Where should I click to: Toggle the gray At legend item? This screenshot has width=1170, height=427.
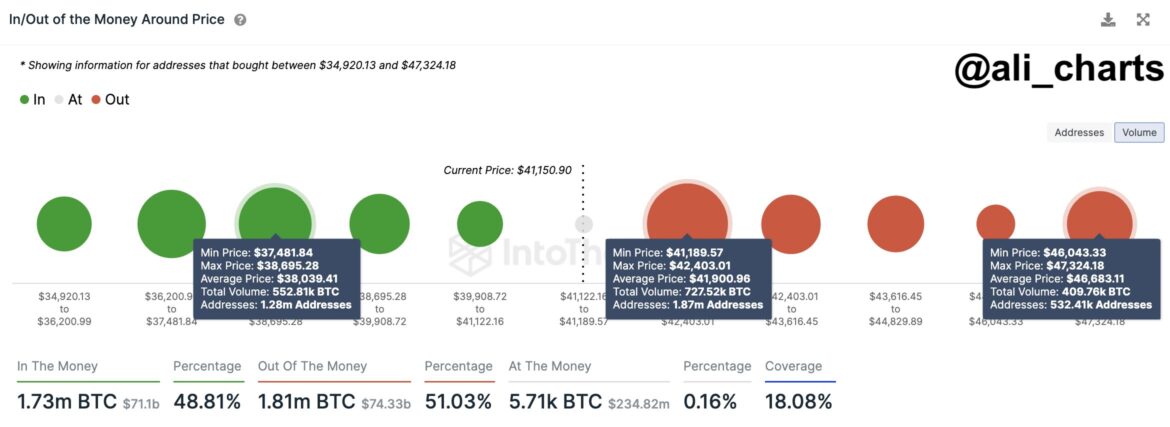click(68, 99)
